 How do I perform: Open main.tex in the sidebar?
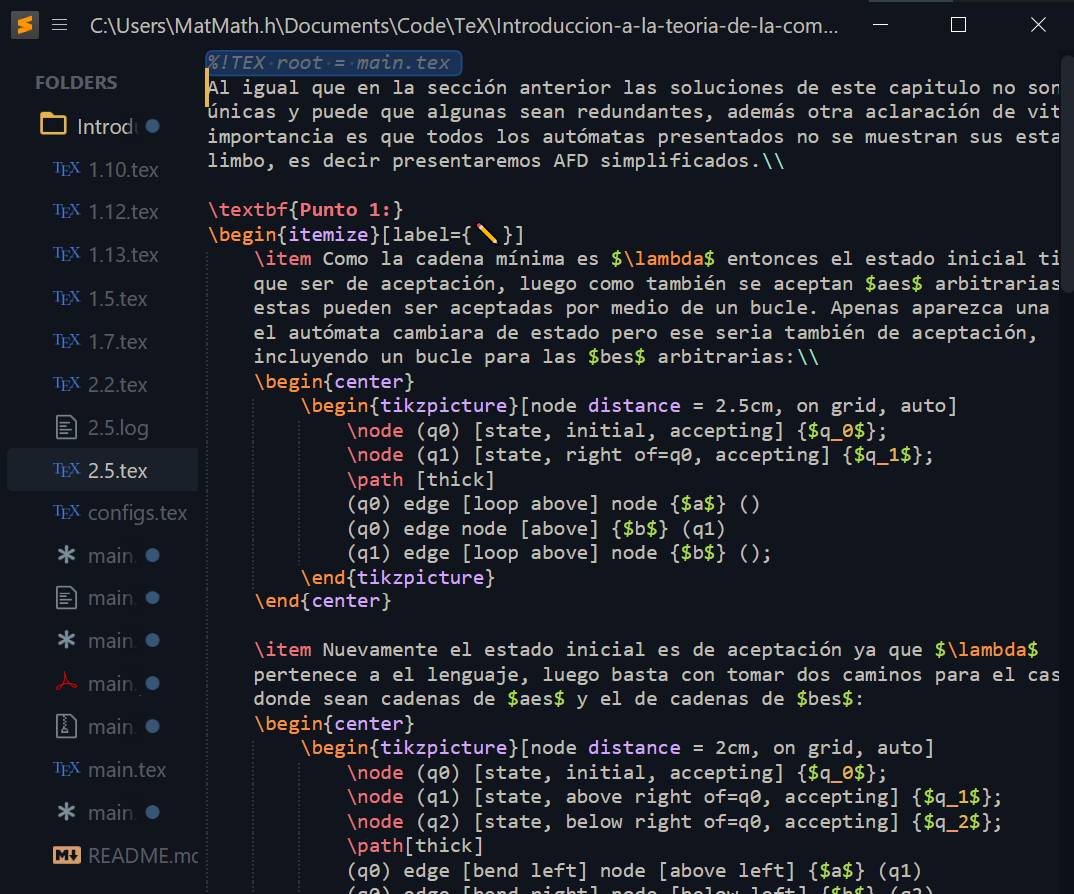127,769
